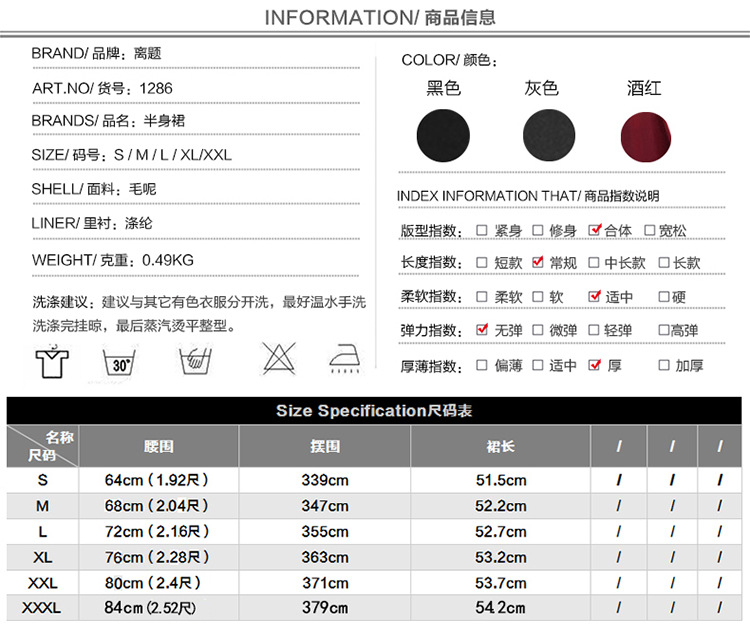Viewport: 750px width, 637px height.
Task: Click the 68cm (2.04尺) waist cell
Action: 157,505
